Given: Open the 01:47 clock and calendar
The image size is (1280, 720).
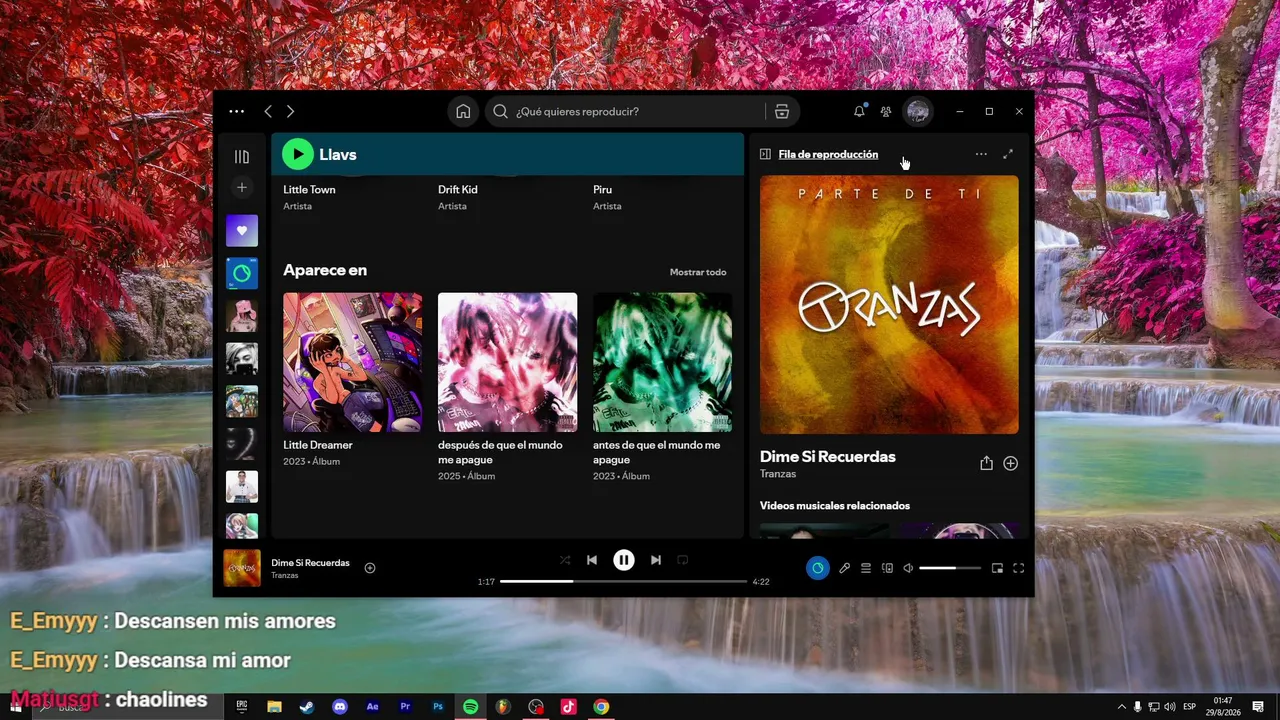Looking at the screenshot, I should [1223, 706].
